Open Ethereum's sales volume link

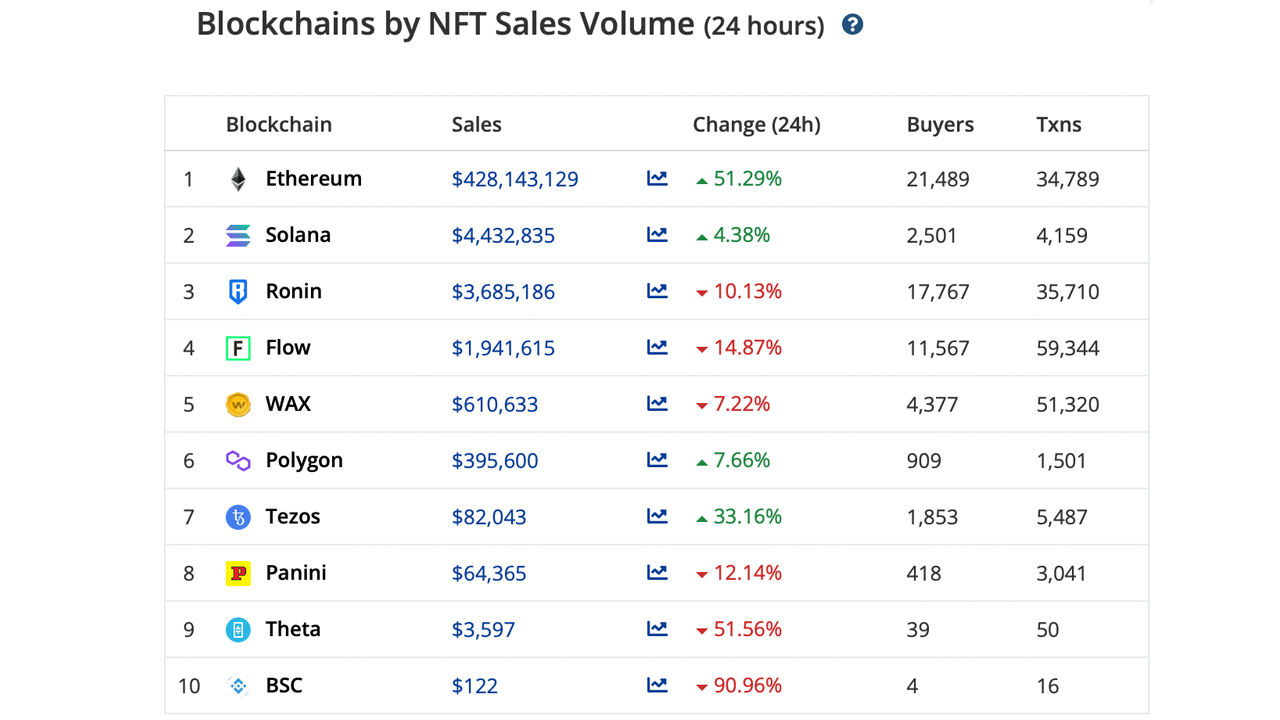(x=515, y=179)
